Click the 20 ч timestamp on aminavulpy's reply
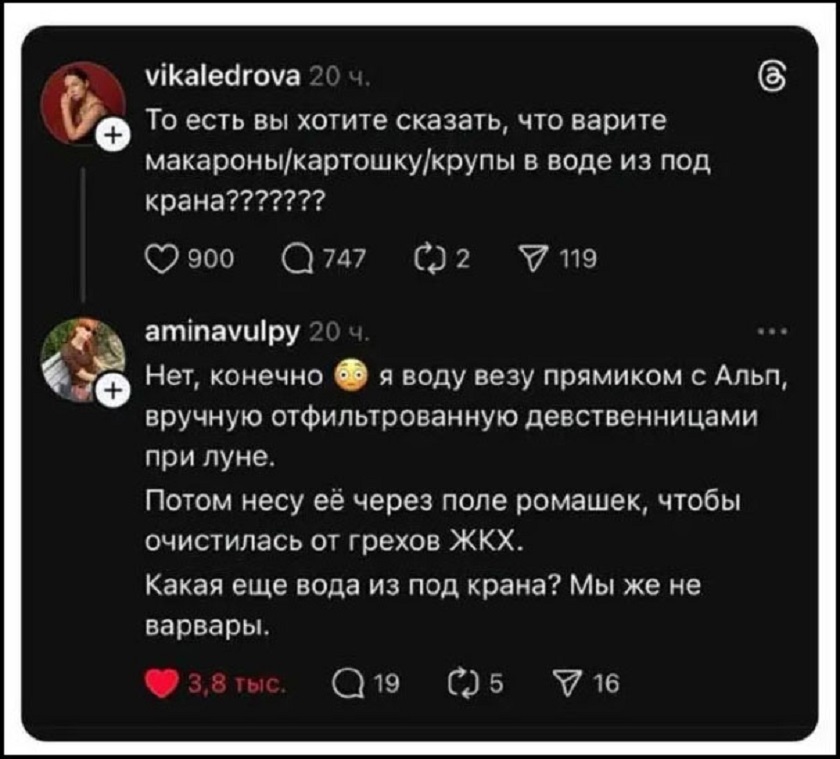840x759 pixels. [325, 334]
